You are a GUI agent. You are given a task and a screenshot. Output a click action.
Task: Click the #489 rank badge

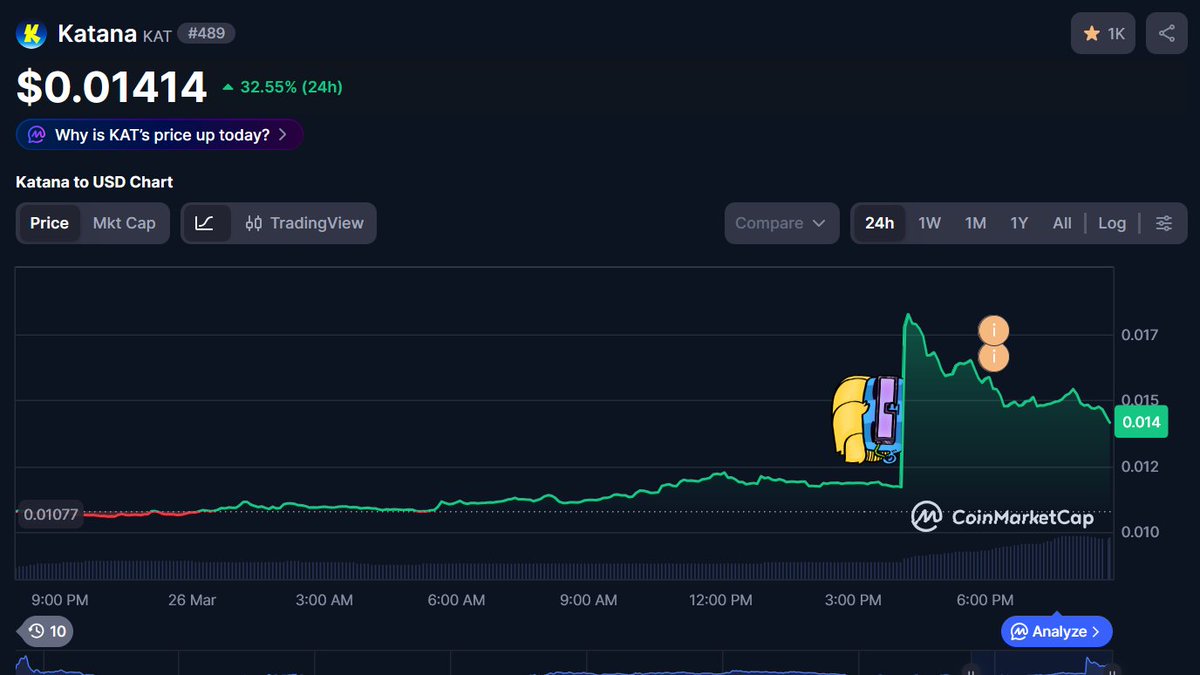click(x=207, y=33)
